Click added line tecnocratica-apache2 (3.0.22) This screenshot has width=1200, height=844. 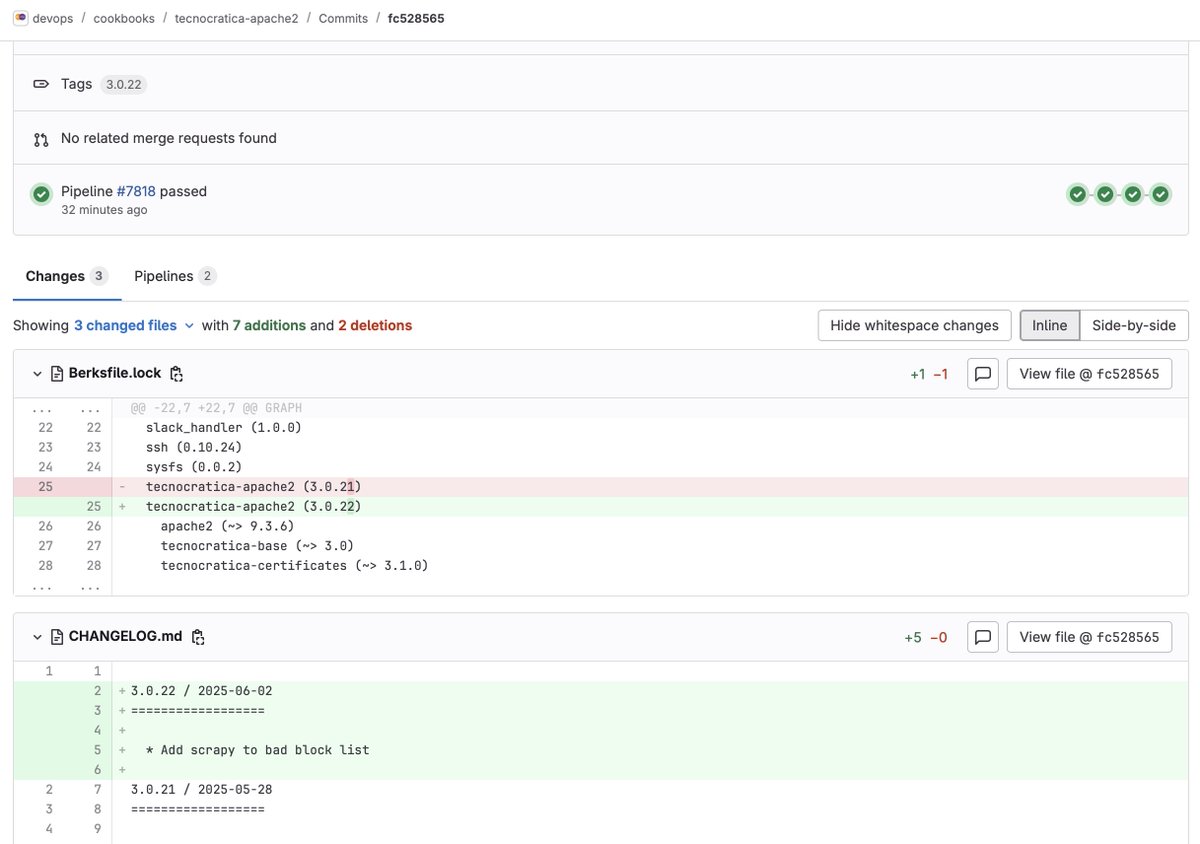[x=601, y=506]
